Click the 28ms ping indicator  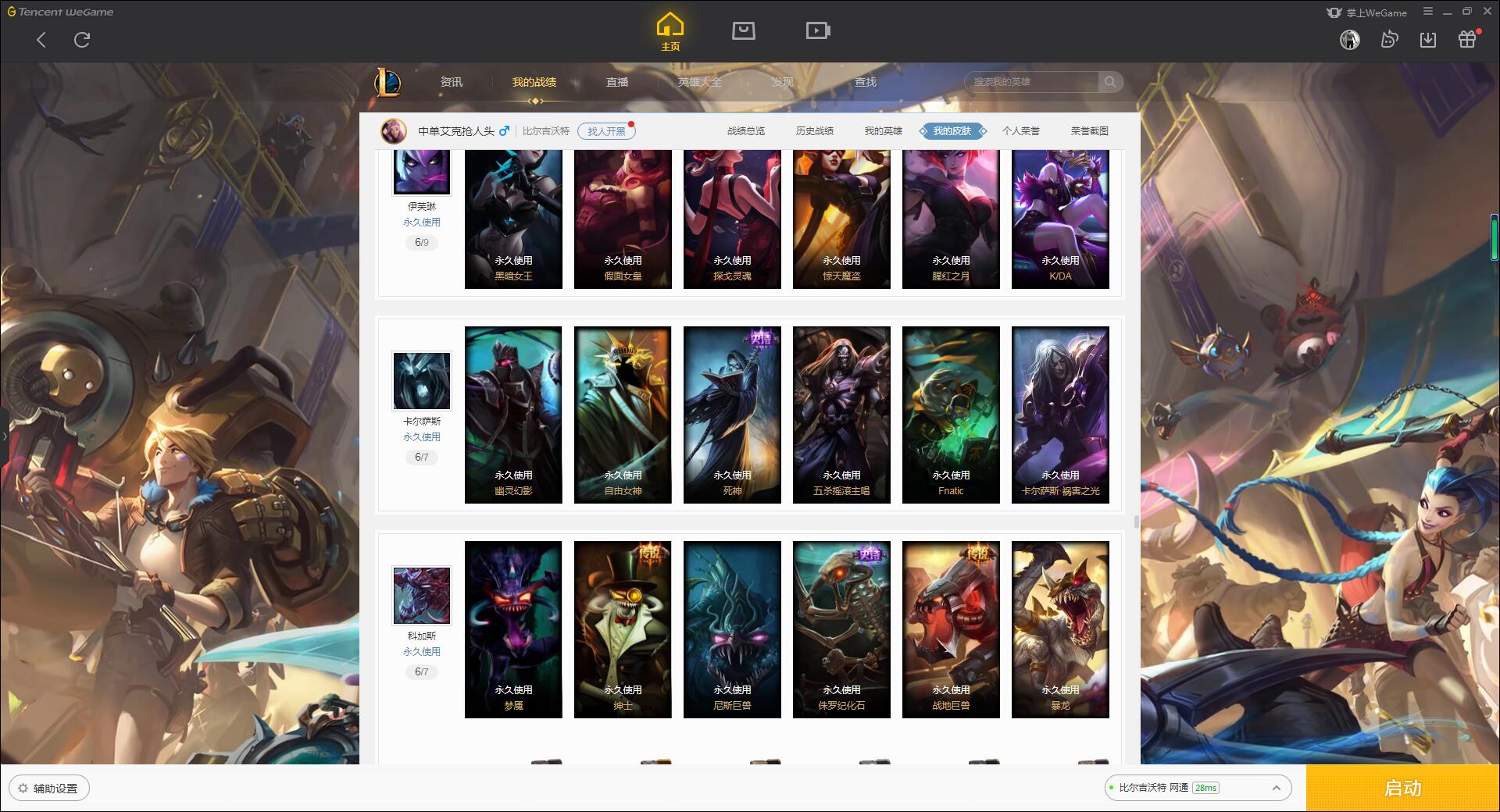pyautogui.click(x=1205, y=788)
